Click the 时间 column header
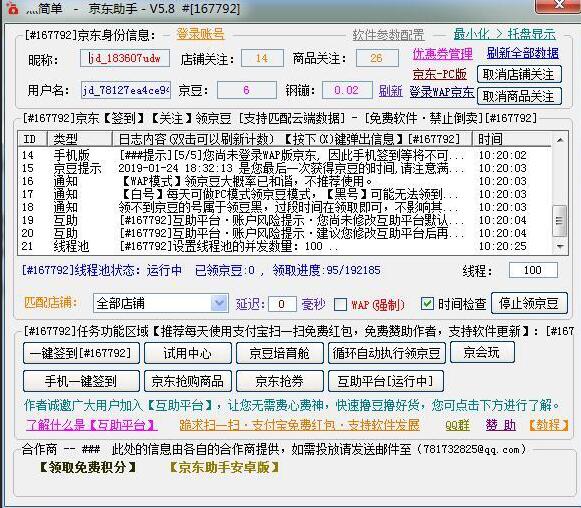This screenshot has width=581, height=508. click(x=512, y=139)
